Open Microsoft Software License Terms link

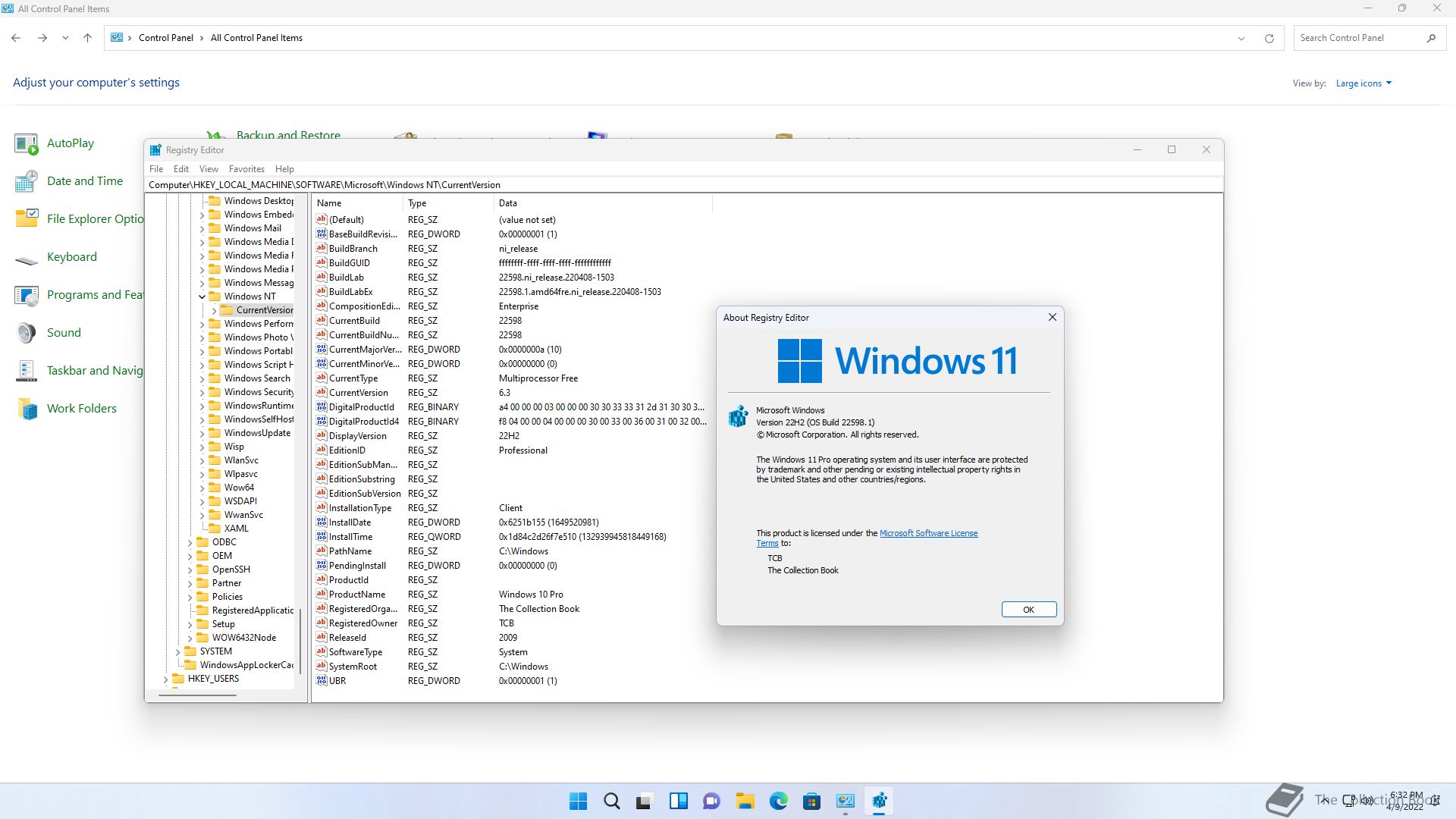[928, 533]
